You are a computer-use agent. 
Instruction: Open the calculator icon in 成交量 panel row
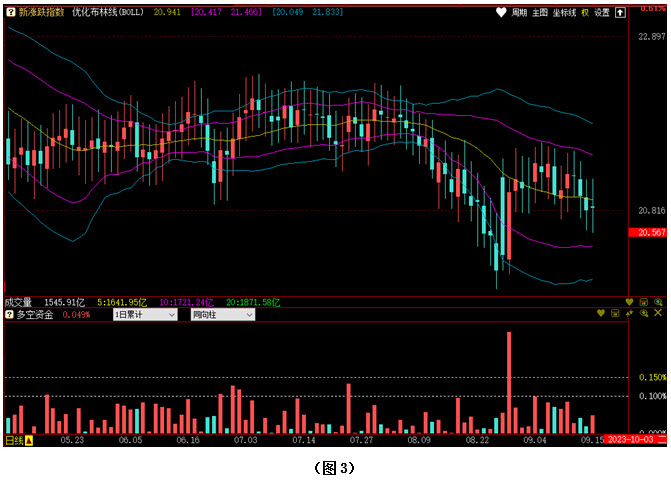(644, 302)
